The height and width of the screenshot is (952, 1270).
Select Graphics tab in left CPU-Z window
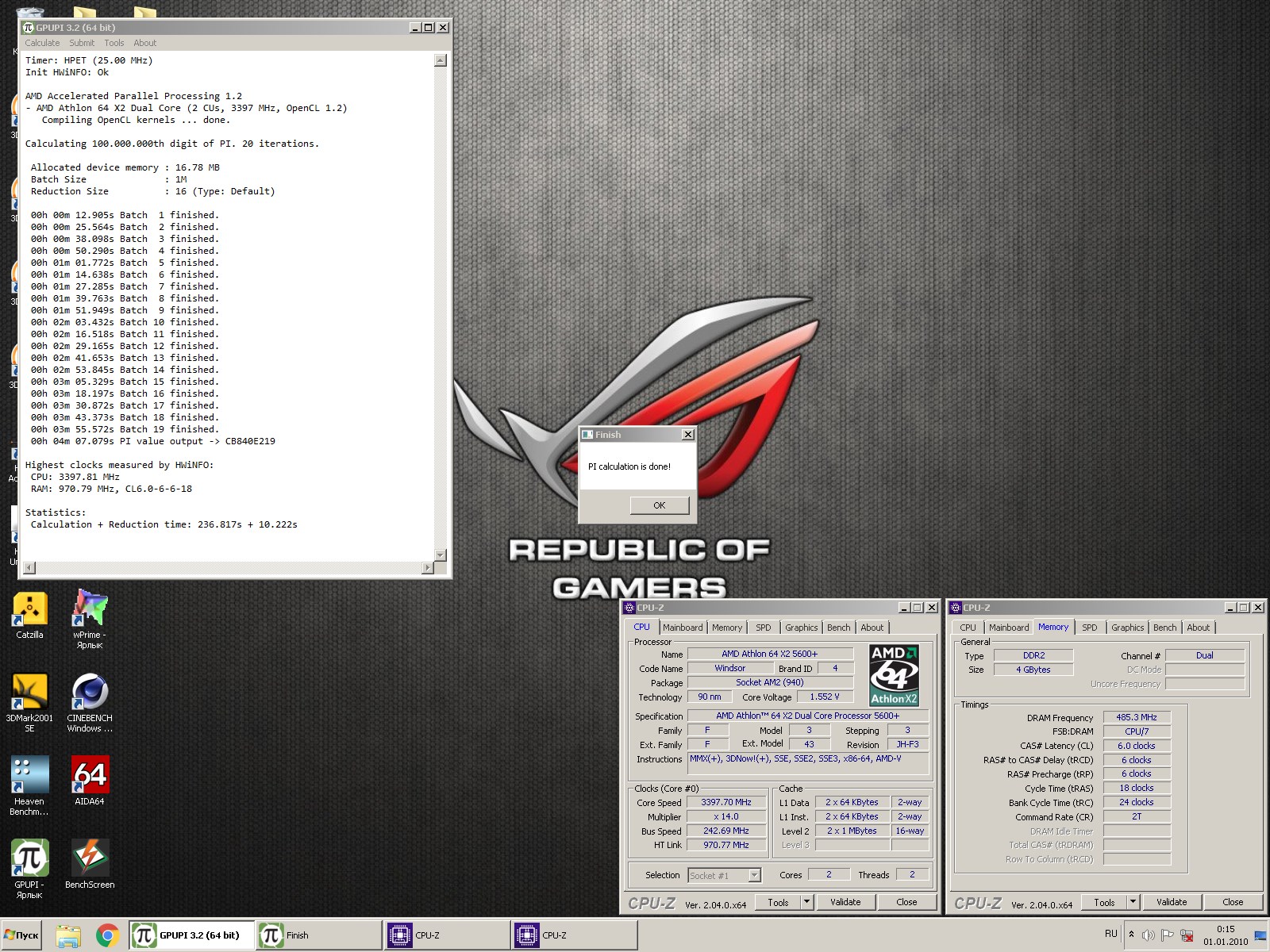(x=802, y=628)
